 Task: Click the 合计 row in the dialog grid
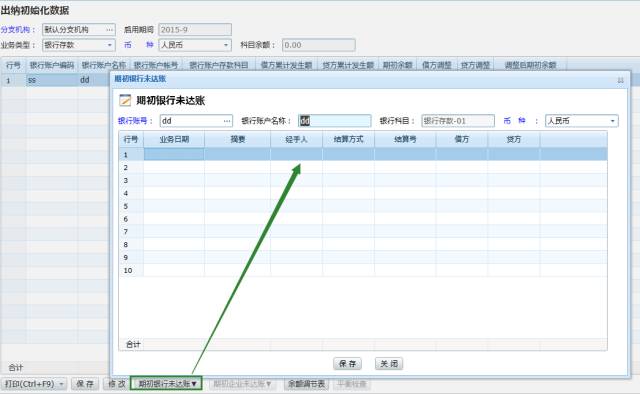[x=363, y=344]
